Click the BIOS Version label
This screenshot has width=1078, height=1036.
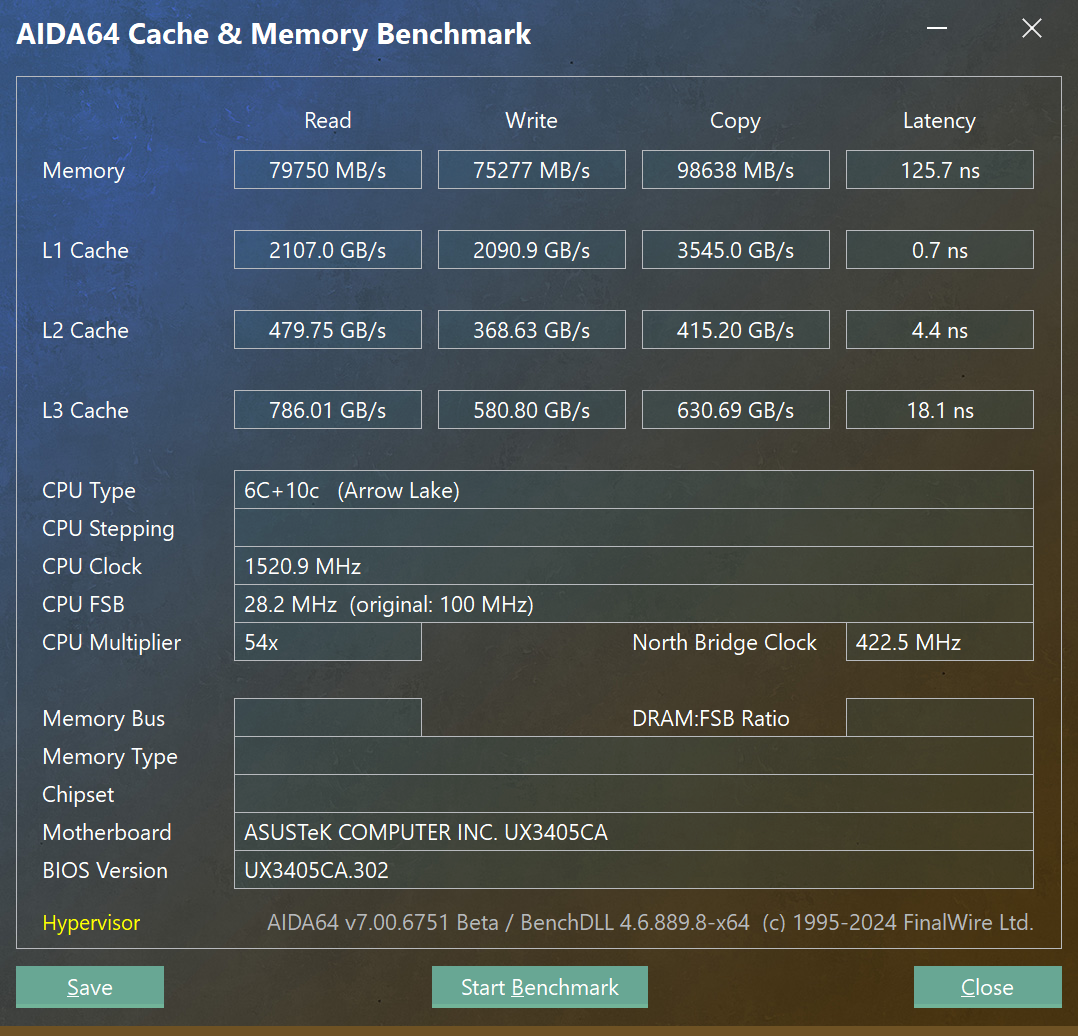pos(105,870)
